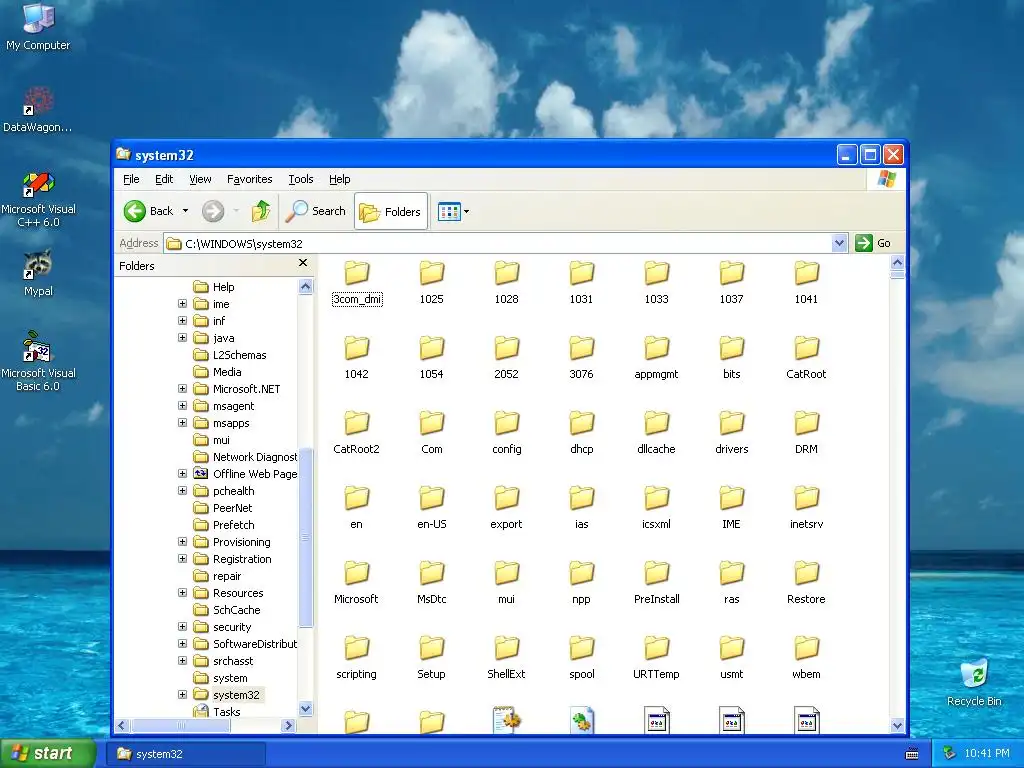The image size is (1024, 768).
Task: Click the system32 taskbar button
Action: (186, 754)
